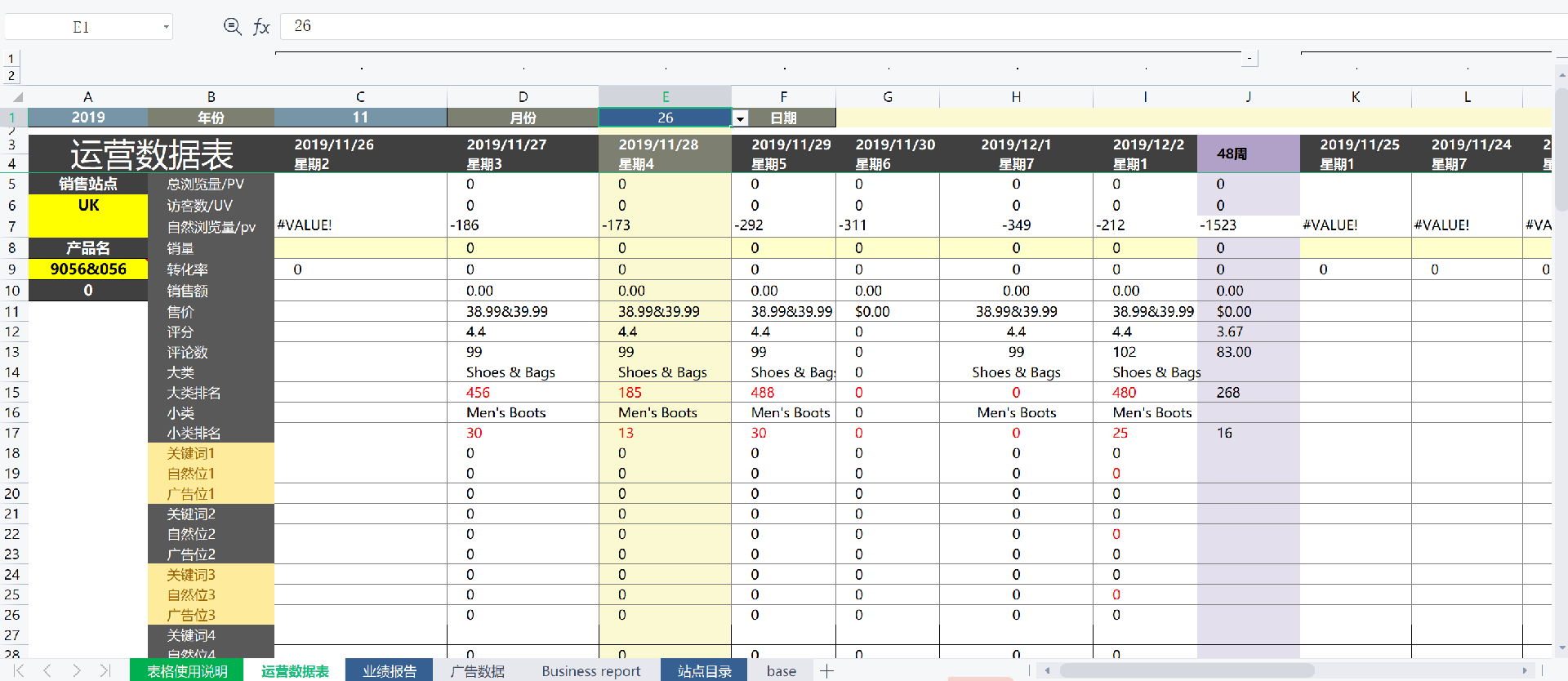This screenshot has height=681, width=1568.
Task: Click the select-all corner triangle
Action: [16, 97]
